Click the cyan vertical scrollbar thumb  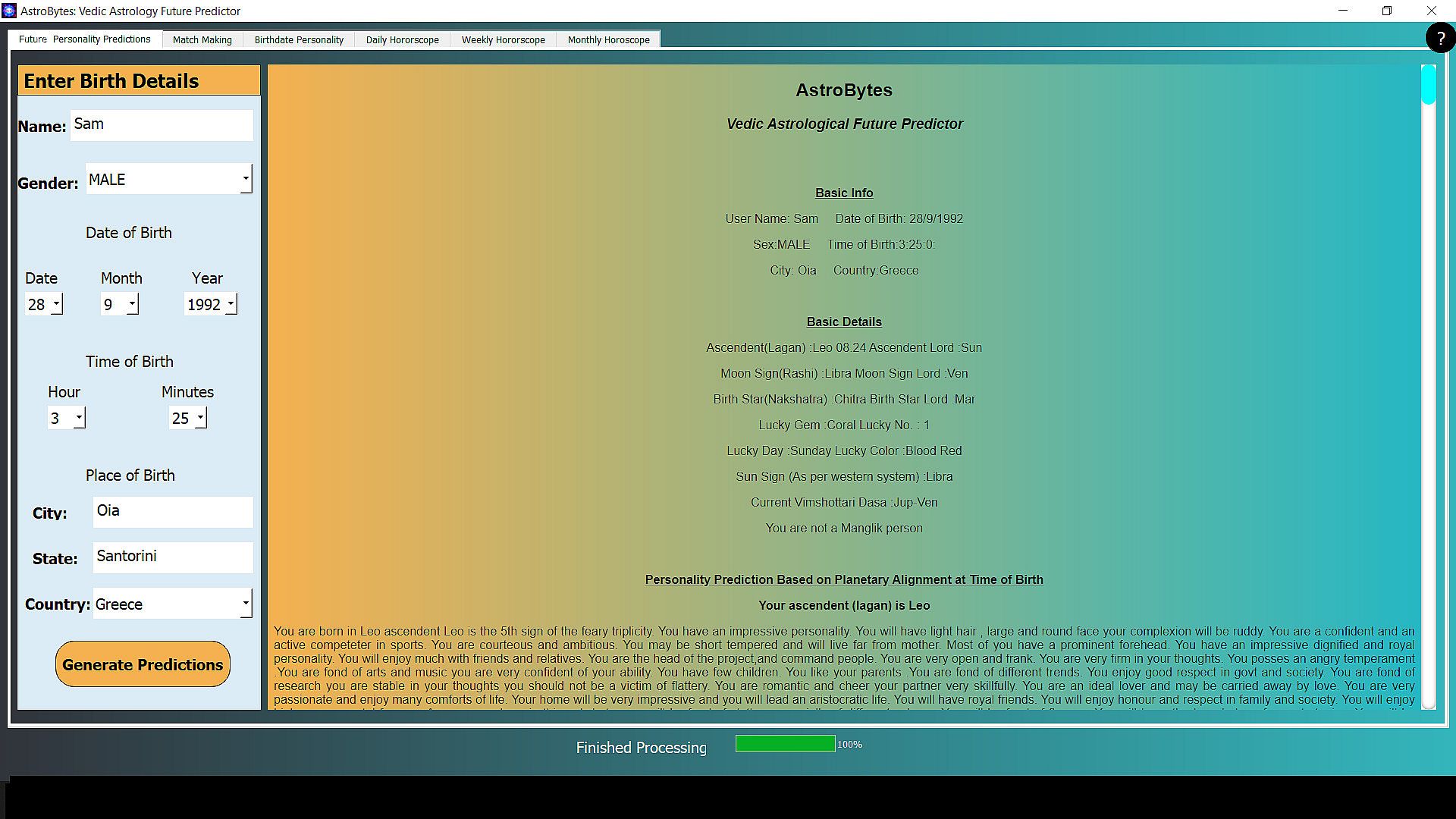(x=1429, y=85)
